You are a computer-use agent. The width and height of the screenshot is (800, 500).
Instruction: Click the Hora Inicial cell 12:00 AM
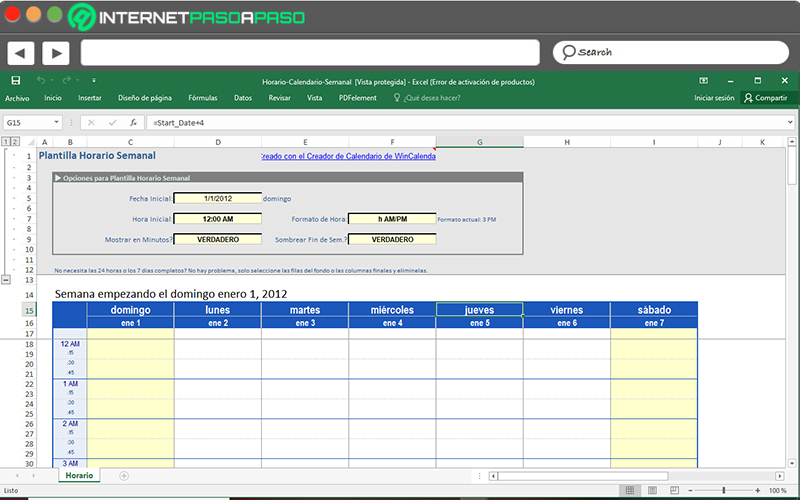218,219
